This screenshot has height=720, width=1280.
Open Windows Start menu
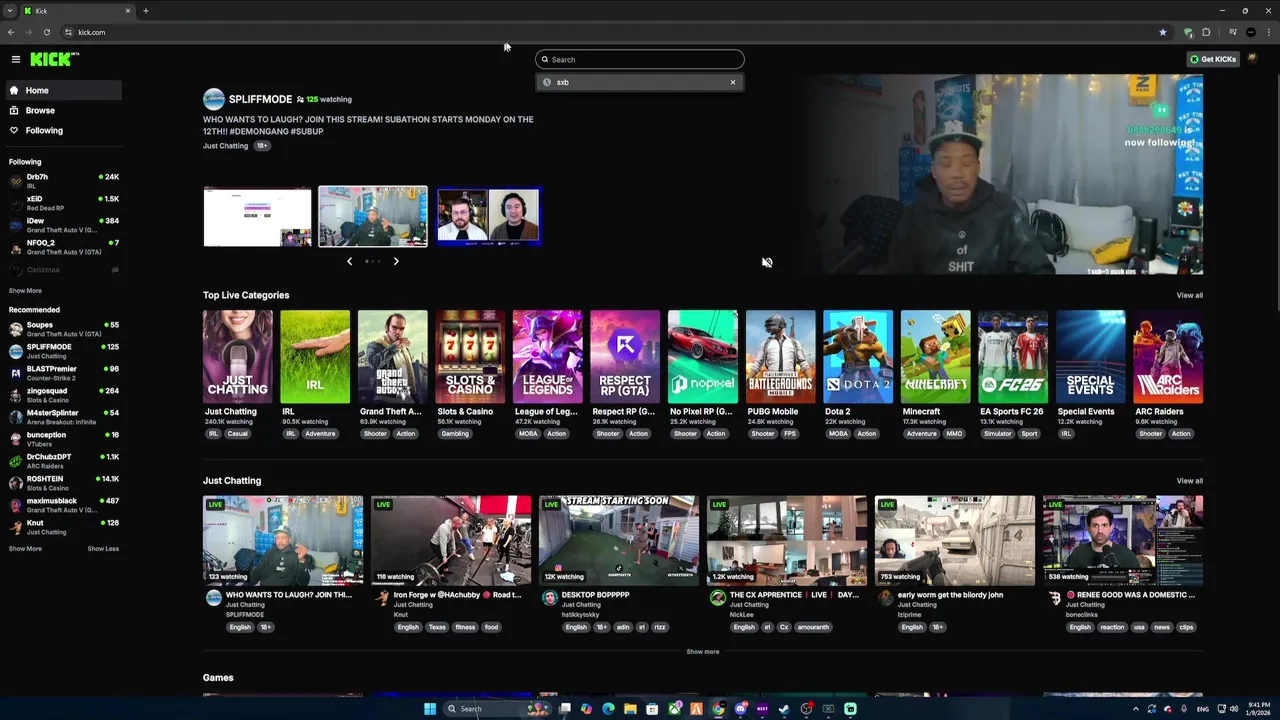pos(430,709)
